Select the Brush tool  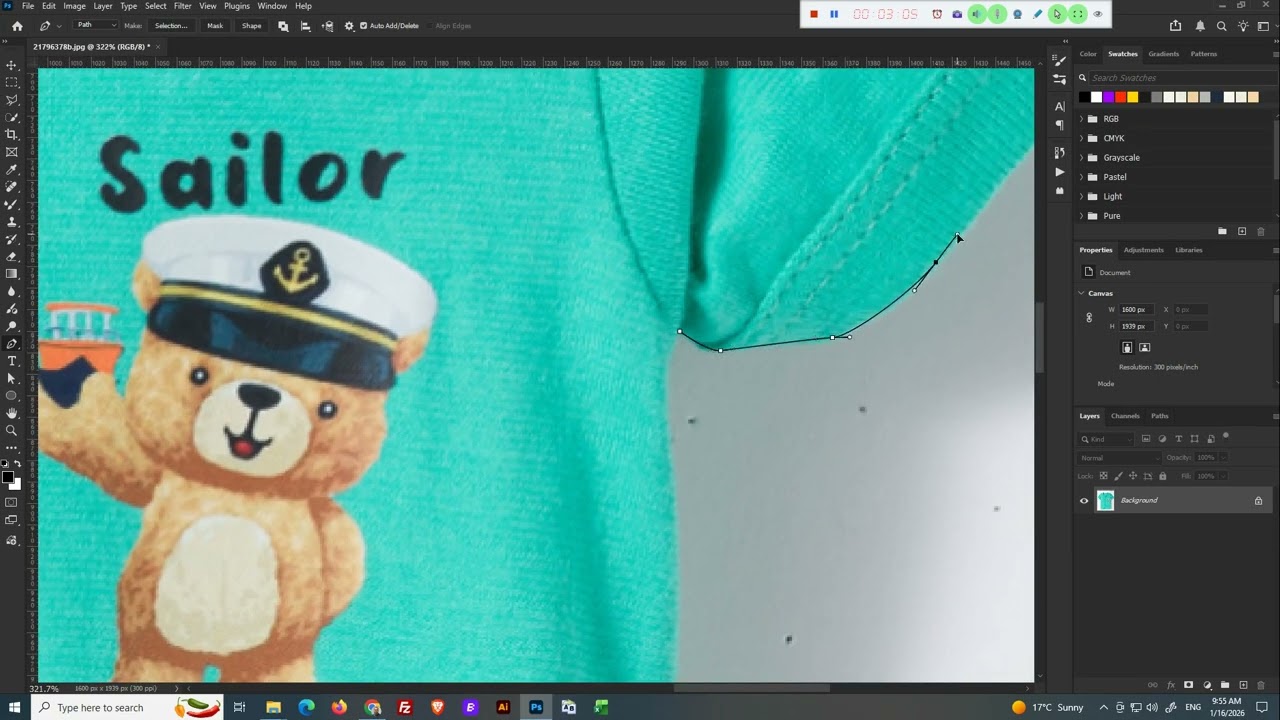click(12, 204)
